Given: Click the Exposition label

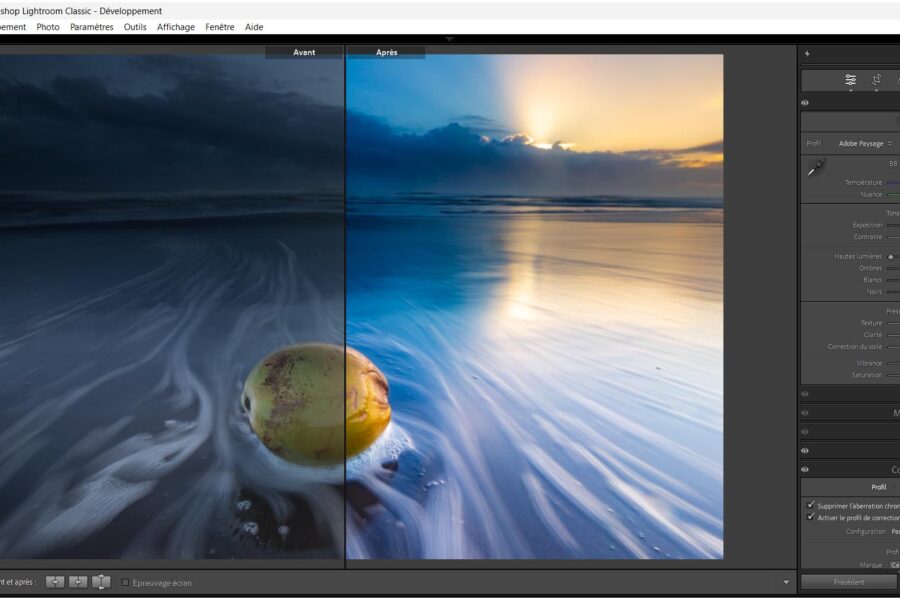Looking at the screenshot, I should point(867,225).
